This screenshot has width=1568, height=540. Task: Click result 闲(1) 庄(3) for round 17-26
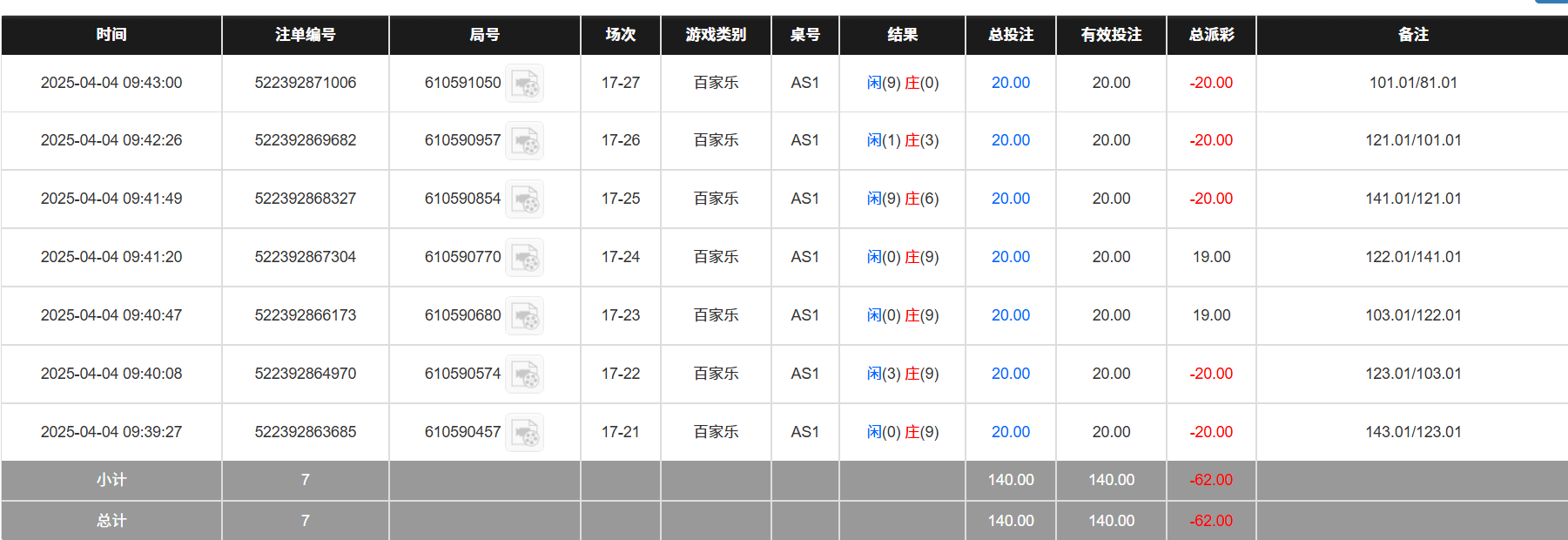click(902, 140)
